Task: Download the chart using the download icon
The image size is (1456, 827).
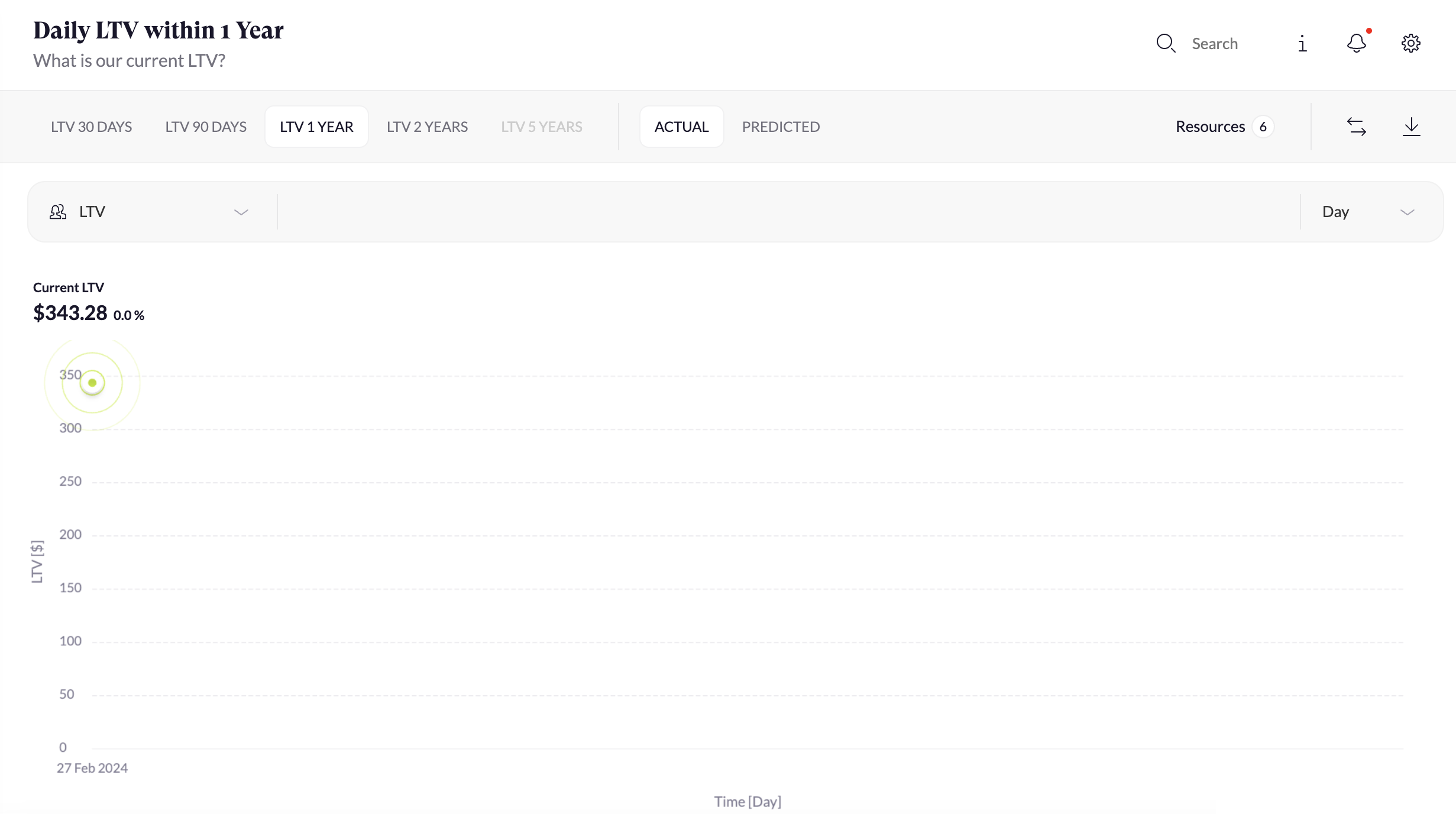Action: [1412, 126]
